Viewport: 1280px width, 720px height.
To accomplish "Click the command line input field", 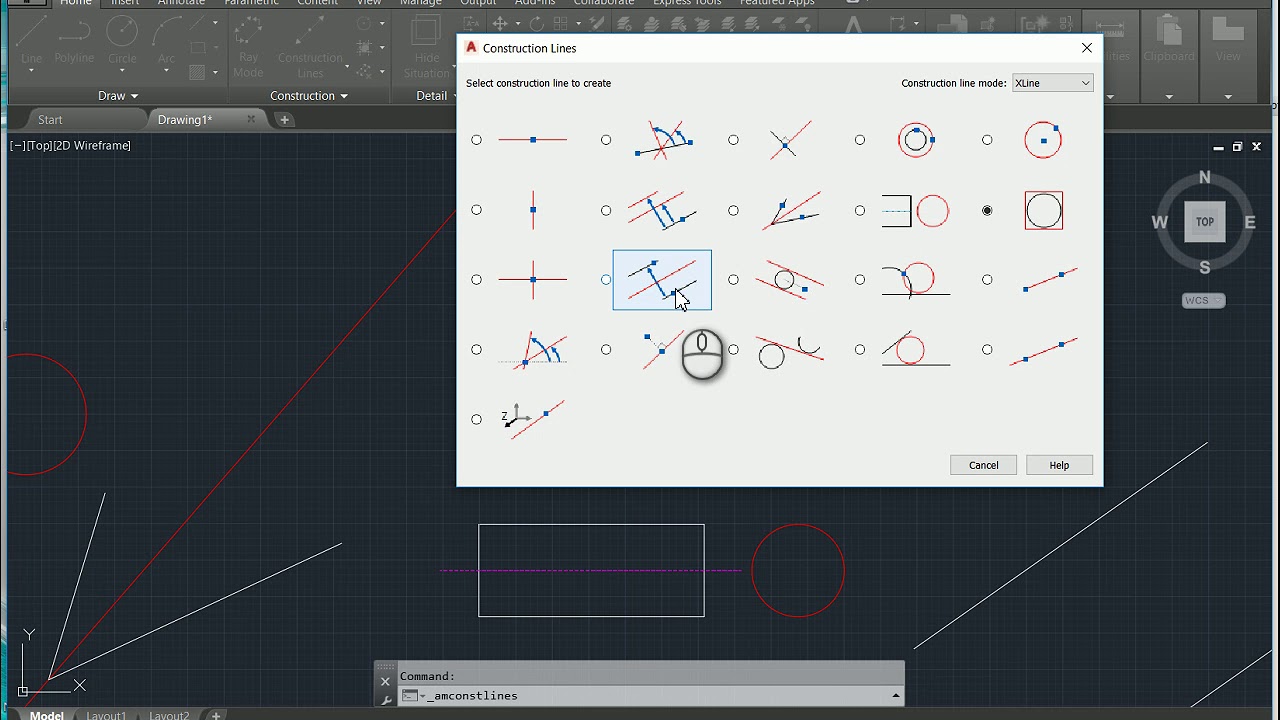I will [x=650, y=696].
